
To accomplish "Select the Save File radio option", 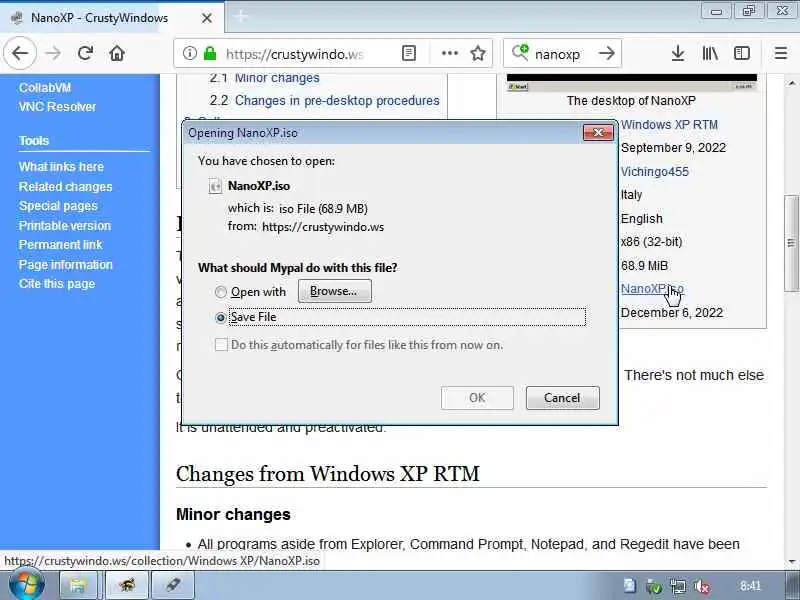I will tap(220, 317).
